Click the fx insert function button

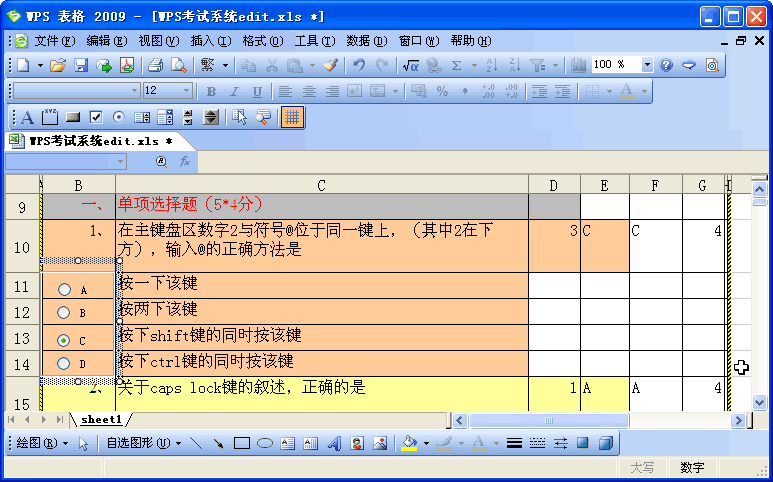click(185, 161)
